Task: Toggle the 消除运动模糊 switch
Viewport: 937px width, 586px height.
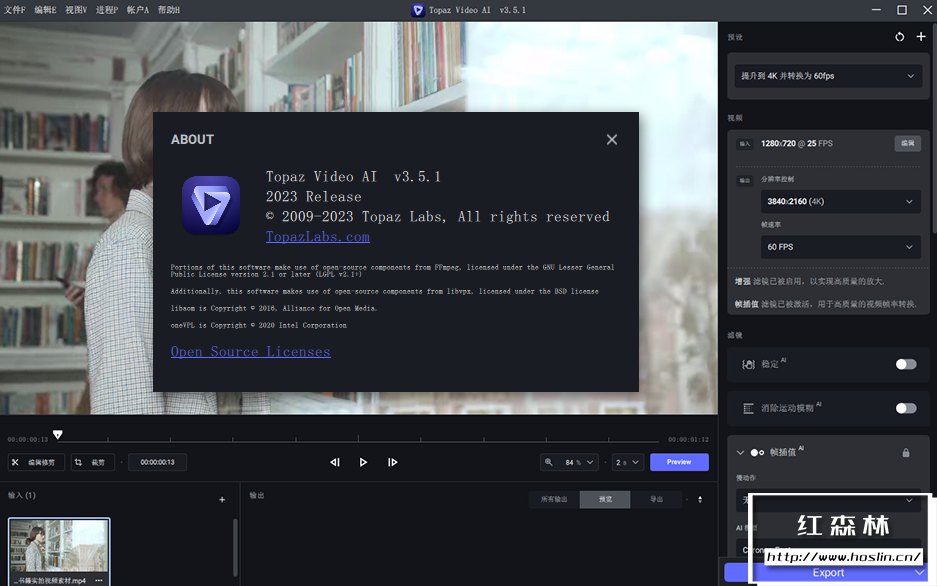Action: tap(905, 408)
